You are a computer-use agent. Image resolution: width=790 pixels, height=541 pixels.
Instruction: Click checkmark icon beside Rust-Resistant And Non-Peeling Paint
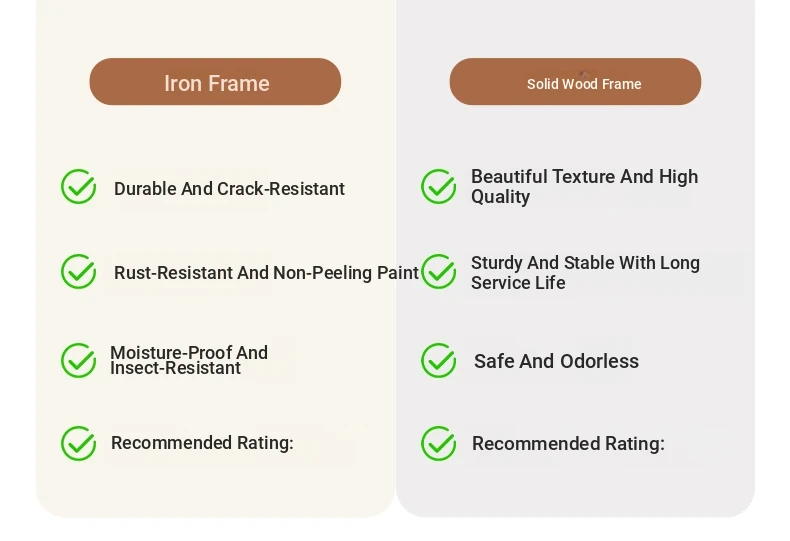pyautogui.click(x=79, y=272)
